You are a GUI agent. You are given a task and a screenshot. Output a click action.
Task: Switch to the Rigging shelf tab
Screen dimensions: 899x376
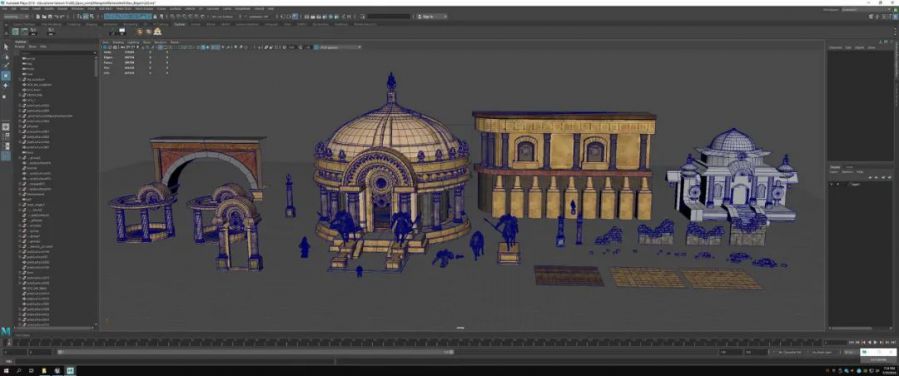tap(92, 24)
